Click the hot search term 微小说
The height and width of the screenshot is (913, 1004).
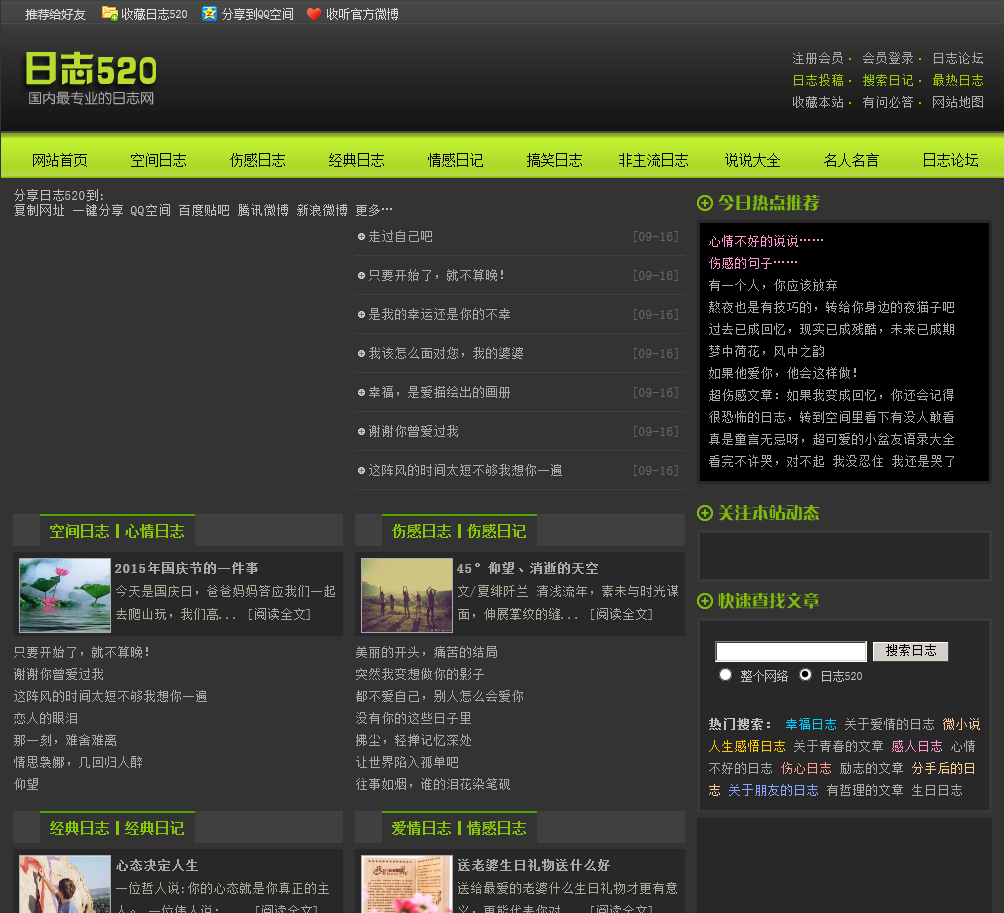[961, 724]
